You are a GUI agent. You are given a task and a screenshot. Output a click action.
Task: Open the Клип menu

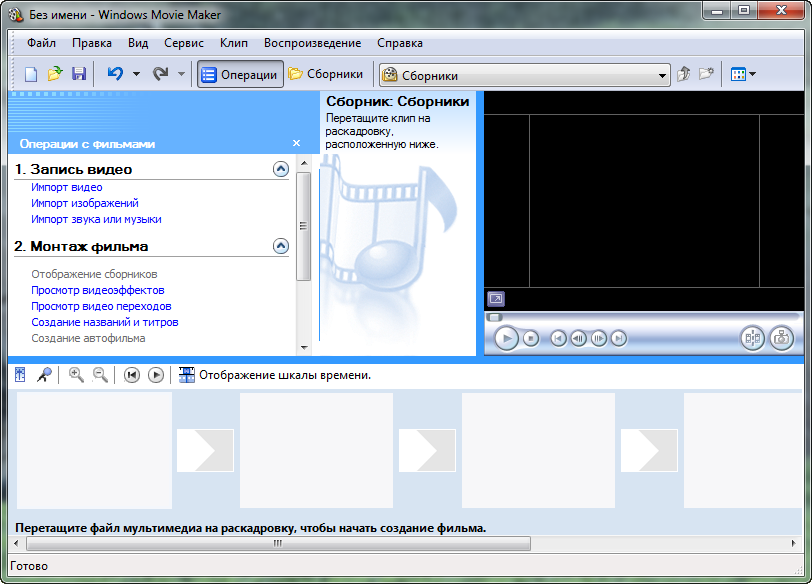pyautogui.click(x=234, y=43)
